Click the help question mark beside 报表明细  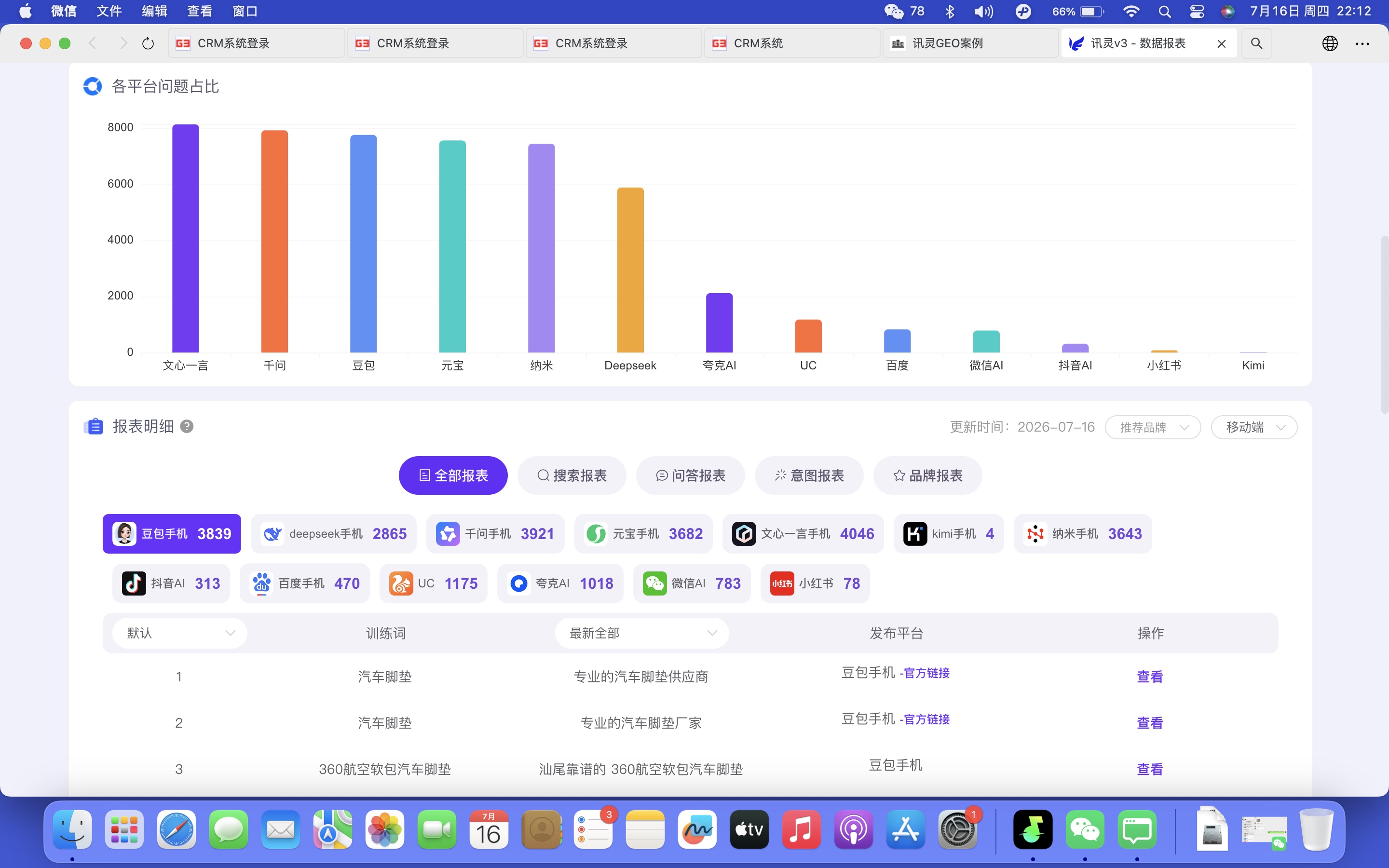pos(187,427)
